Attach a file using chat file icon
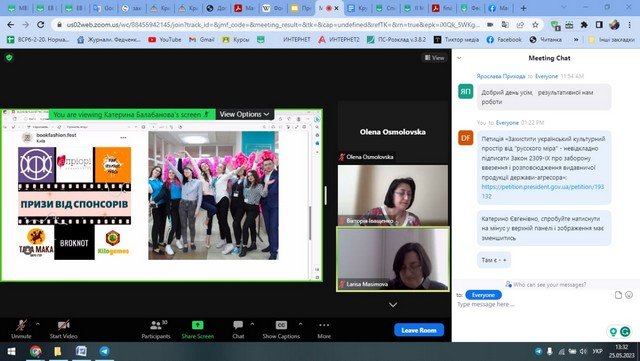Viewport: 640px width, 361px height. click(x=618, y=295)
